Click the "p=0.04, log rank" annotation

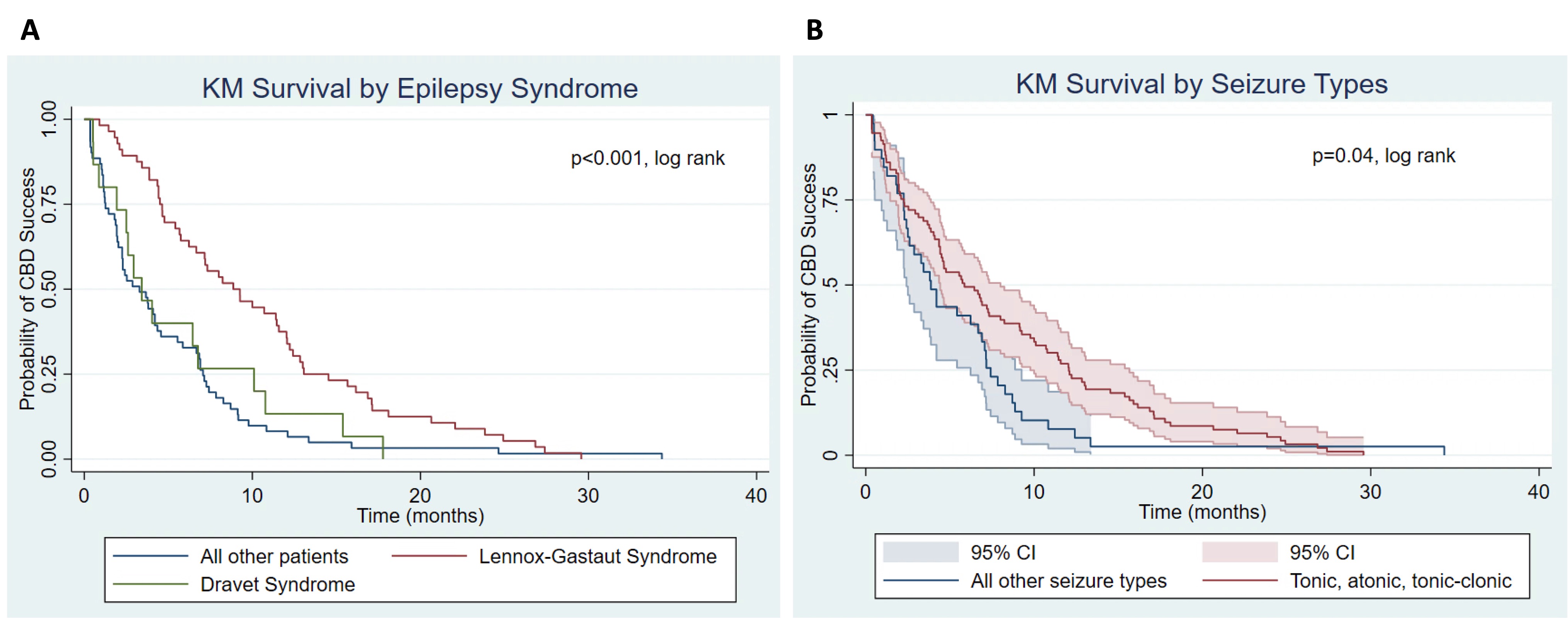(1383, 156)
